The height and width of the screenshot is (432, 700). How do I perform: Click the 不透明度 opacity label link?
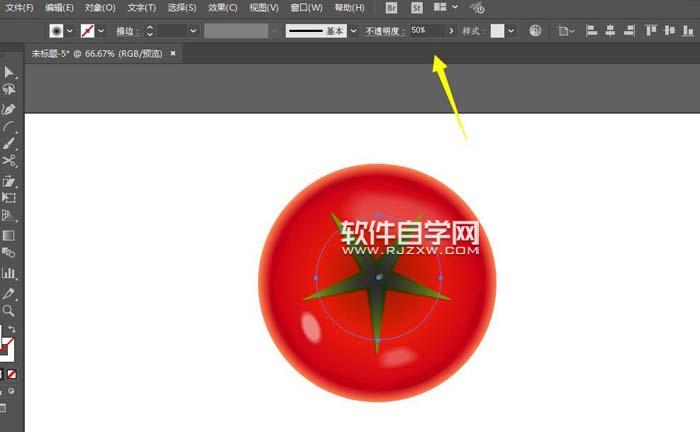[383, 31]
